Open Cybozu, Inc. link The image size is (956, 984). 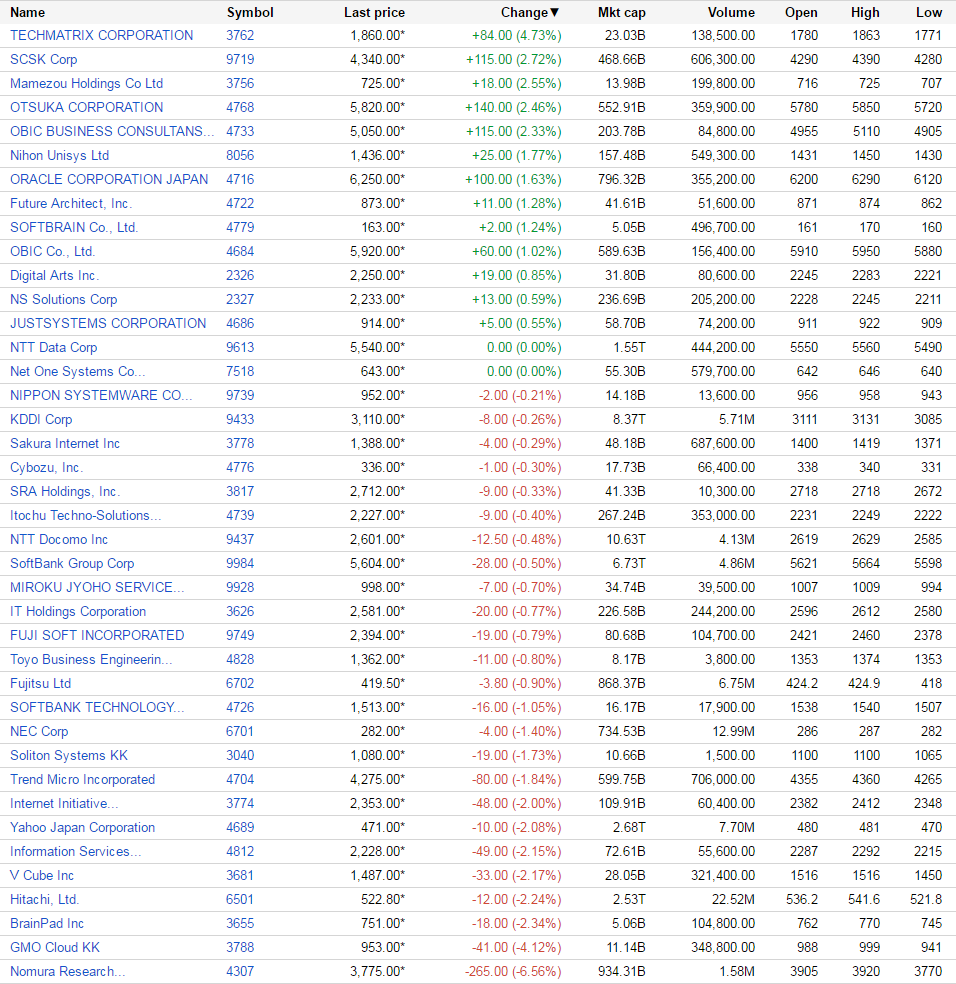[x=46, y=468]
